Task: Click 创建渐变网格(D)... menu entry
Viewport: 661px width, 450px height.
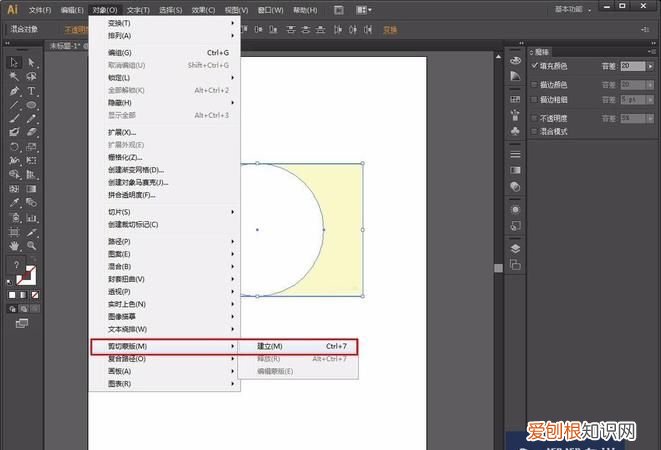Action: pyautogui.click(x=164, y=170)
